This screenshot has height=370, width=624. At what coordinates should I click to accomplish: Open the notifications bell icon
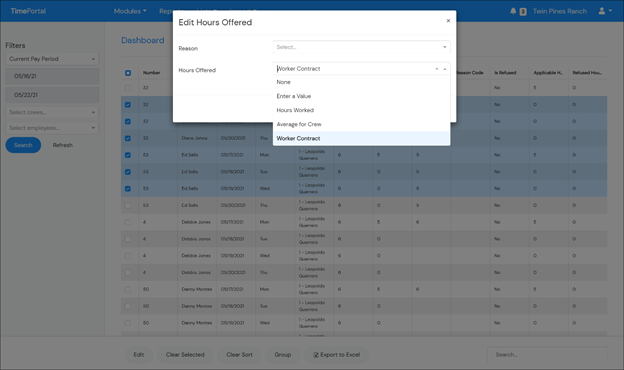(x=513, y=11)
